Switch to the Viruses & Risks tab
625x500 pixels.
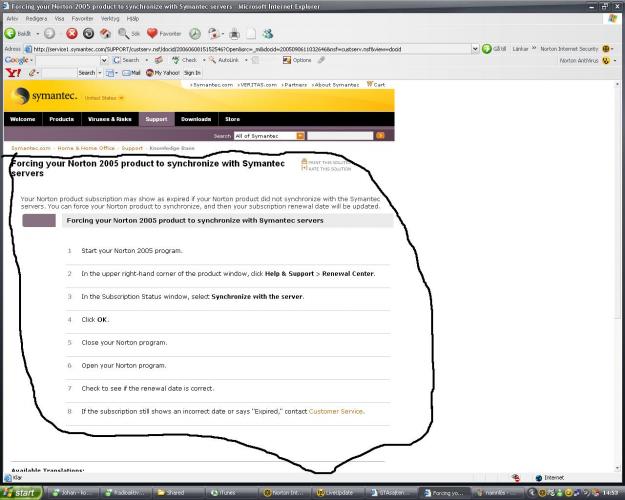[x=109, y=119]
